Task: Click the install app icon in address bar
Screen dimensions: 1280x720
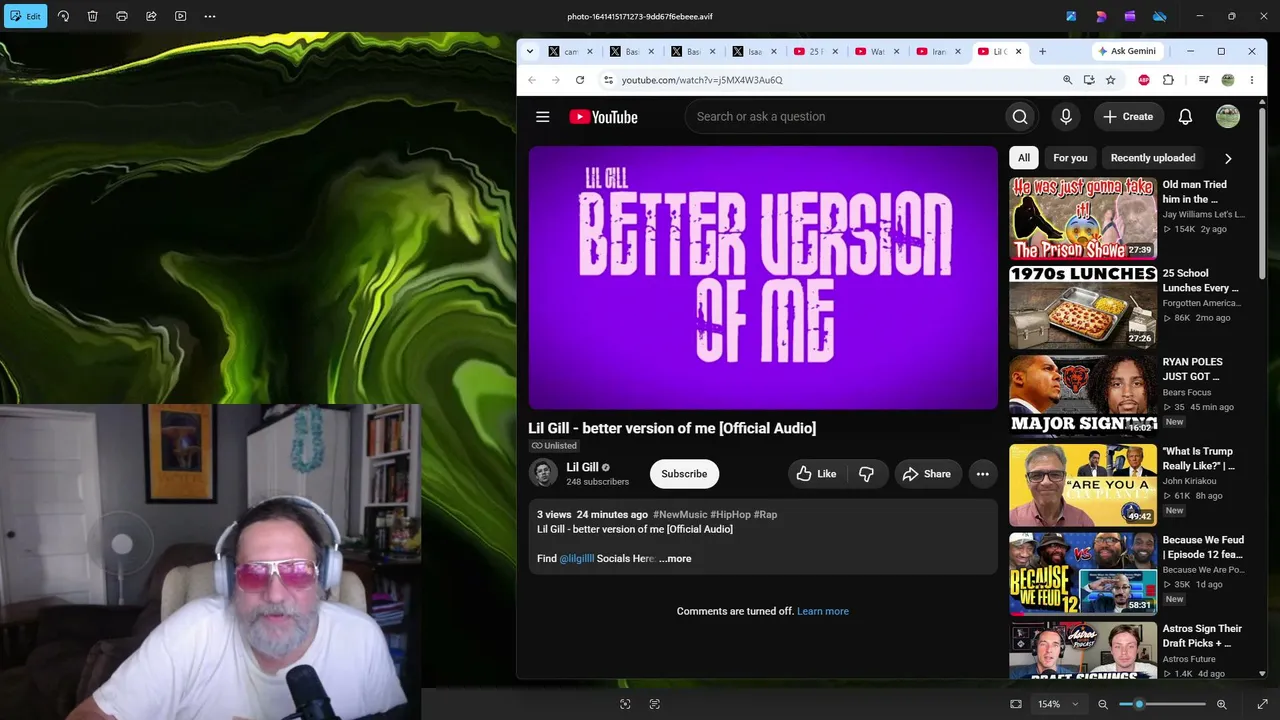Action: coord(1089,80)
